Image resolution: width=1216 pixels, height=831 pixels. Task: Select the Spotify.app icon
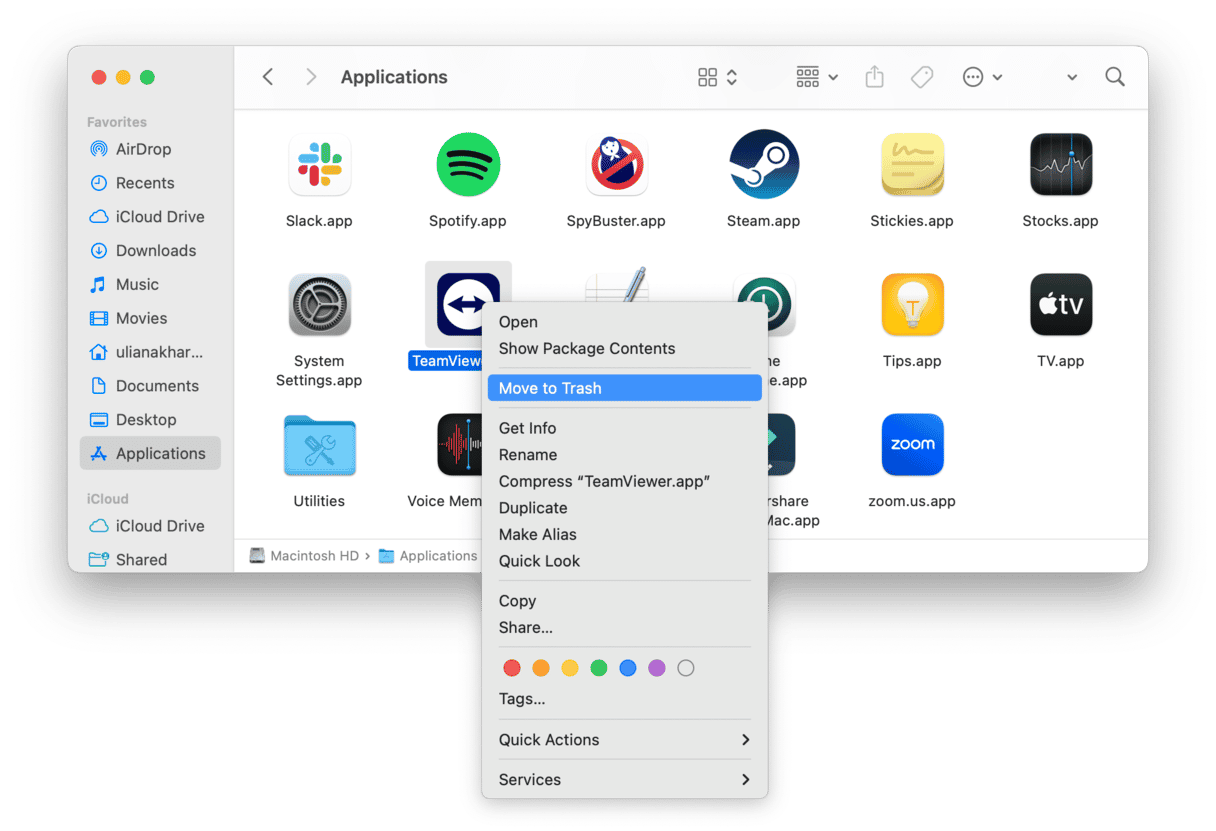(467, 164)
